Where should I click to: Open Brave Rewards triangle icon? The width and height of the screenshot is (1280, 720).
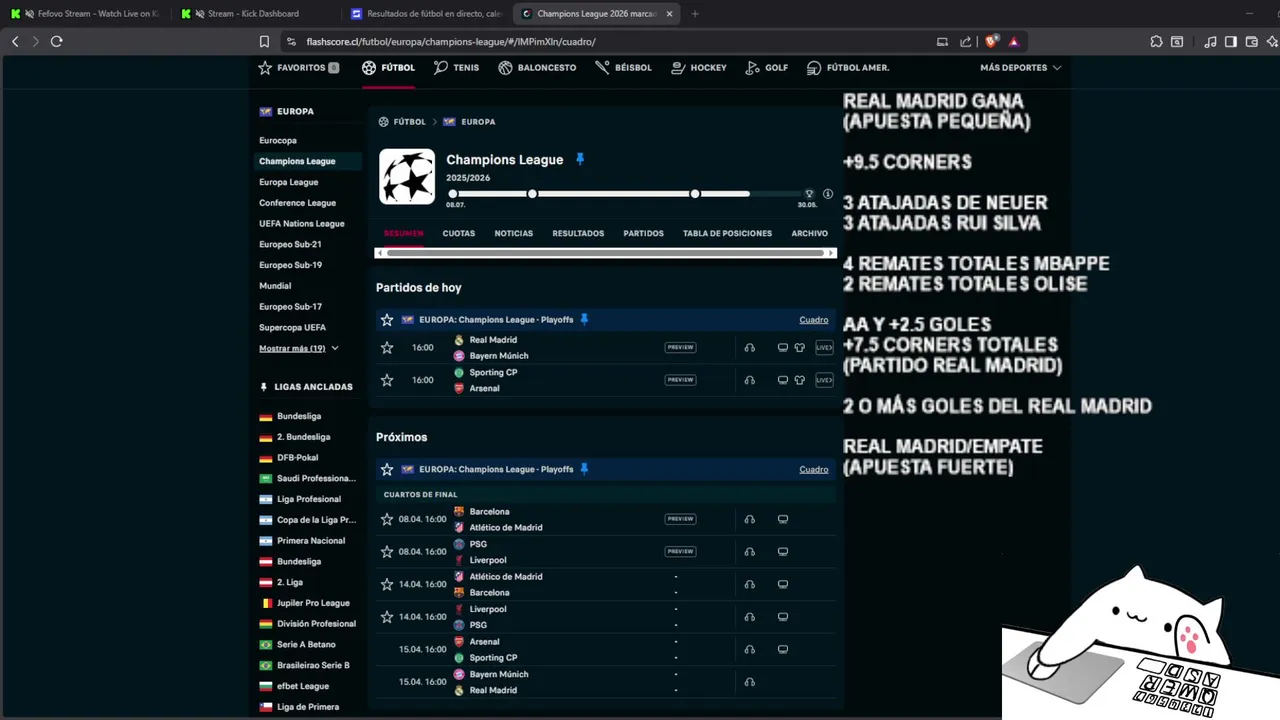(x=1013, y=41)
